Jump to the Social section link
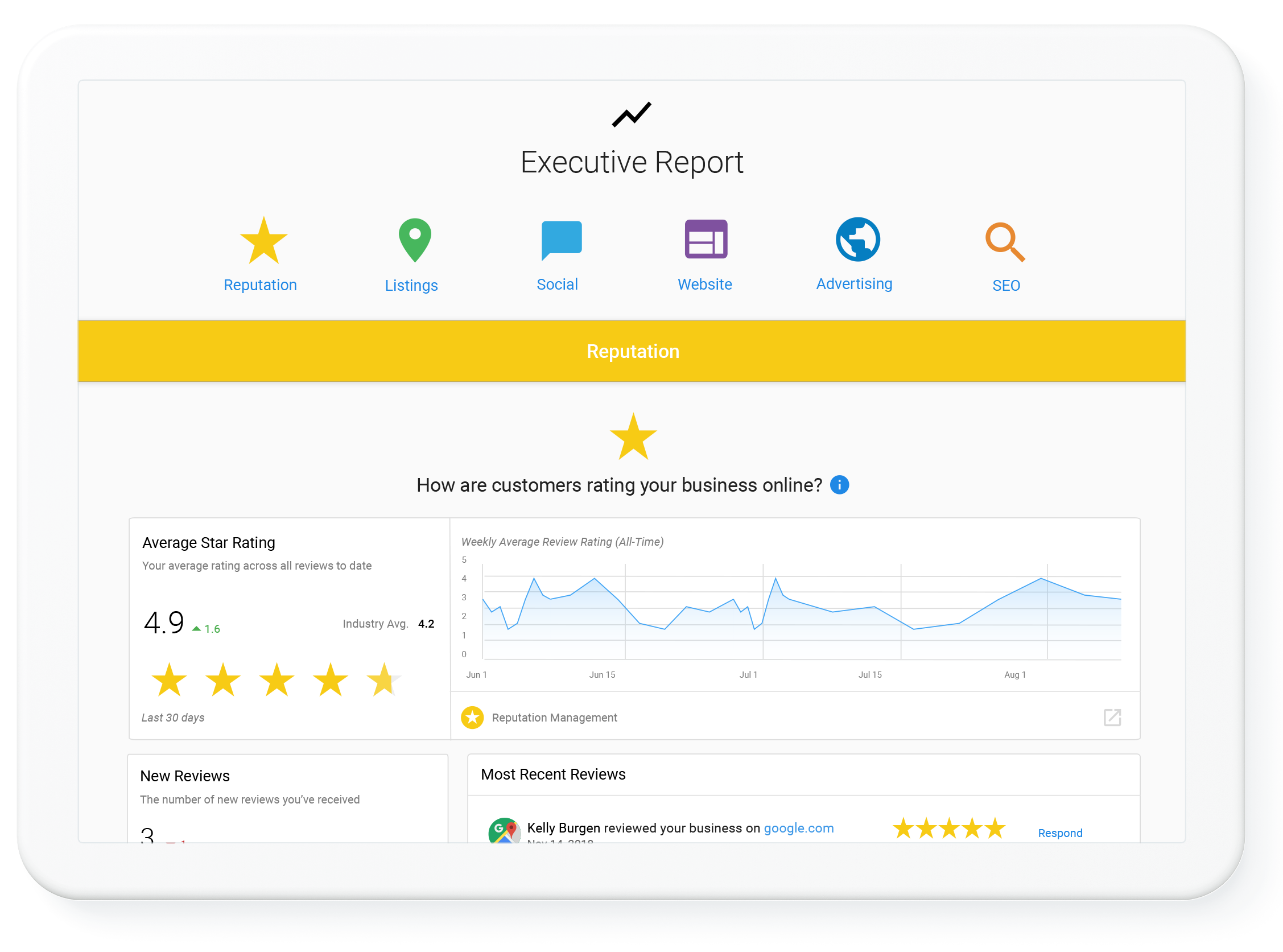Screen dimensions: 1283x952 point(557,284)
